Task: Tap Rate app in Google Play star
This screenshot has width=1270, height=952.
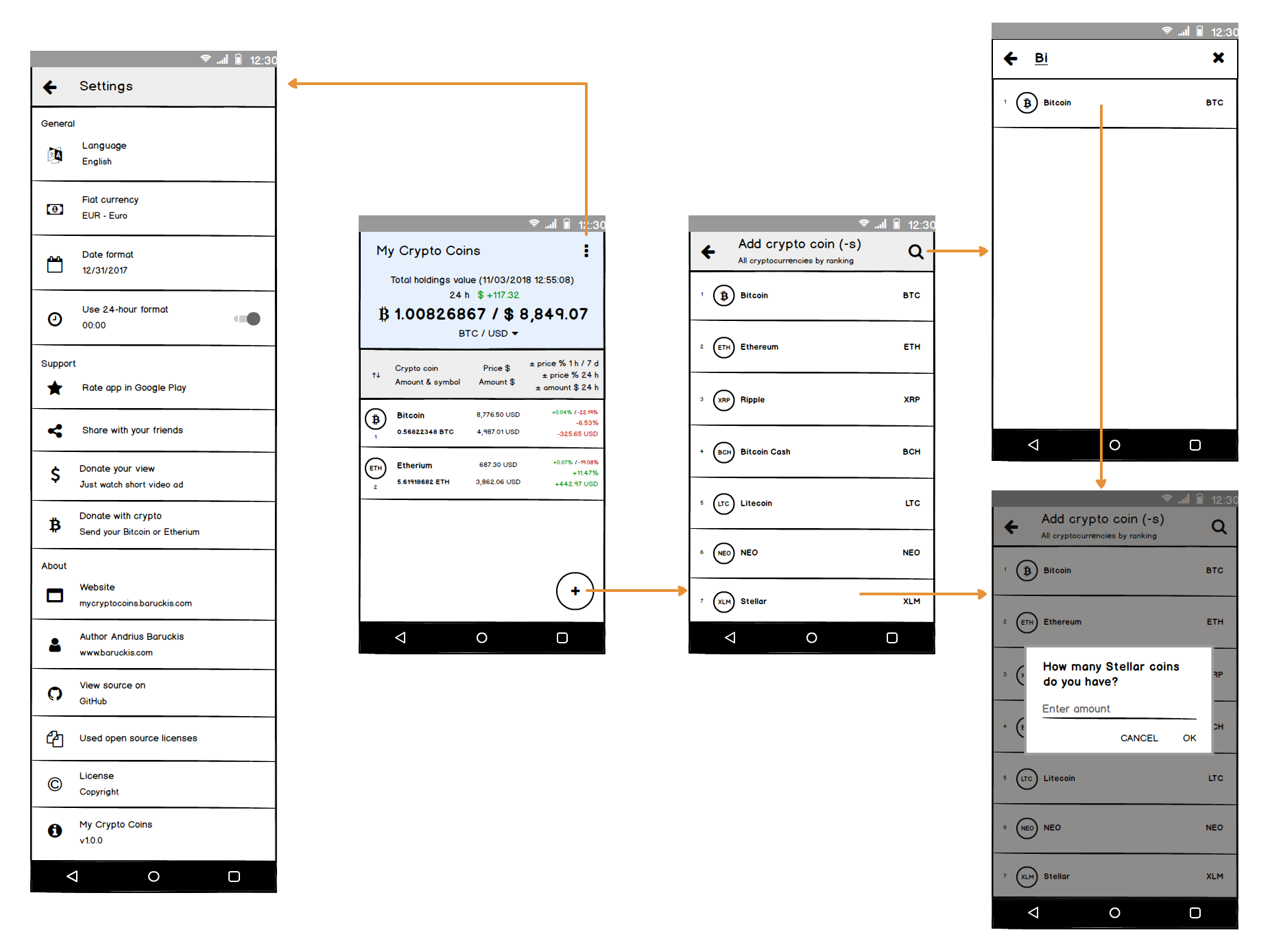Action: [x=55, y=388]
